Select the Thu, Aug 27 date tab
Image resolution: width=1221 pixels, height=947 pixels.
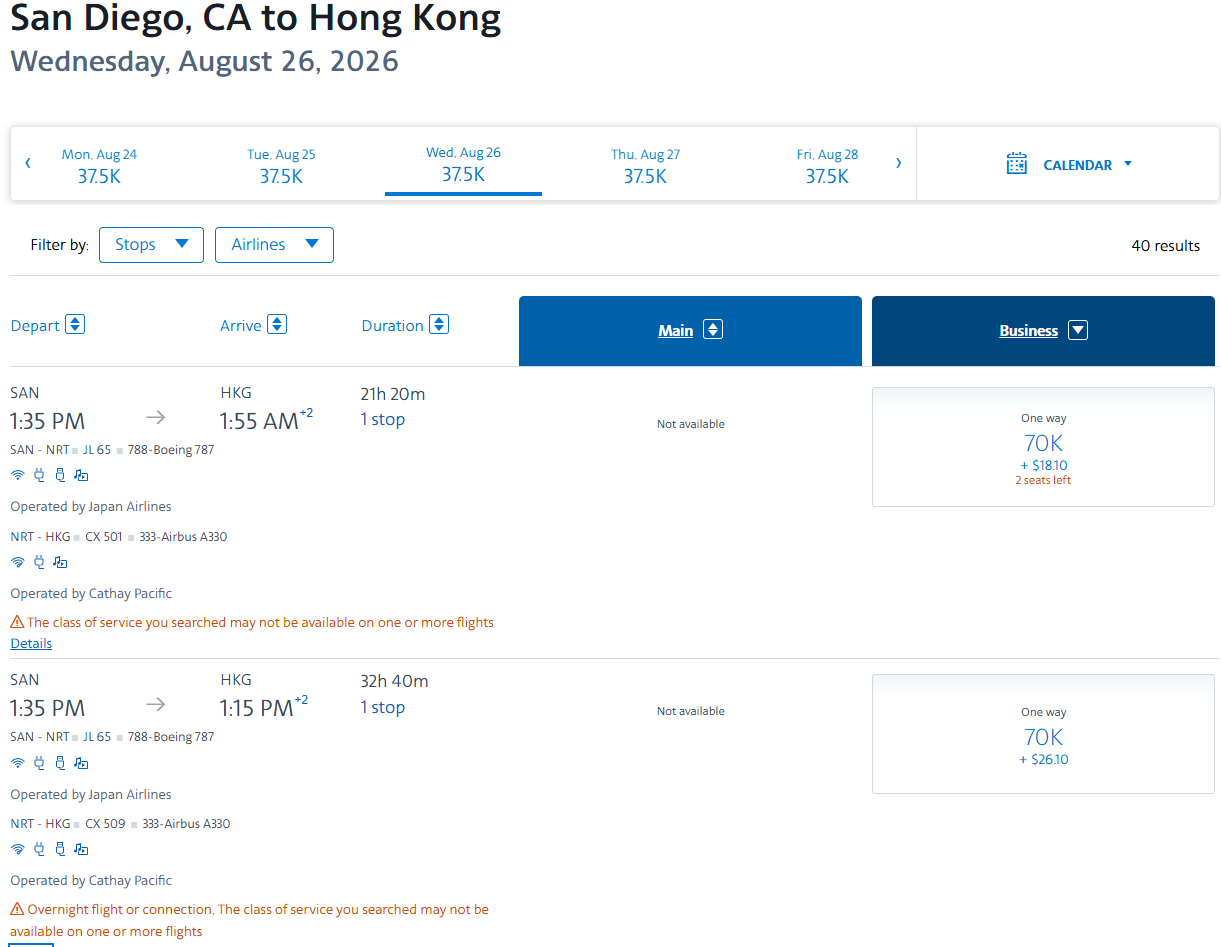click(x=645, y=165)
